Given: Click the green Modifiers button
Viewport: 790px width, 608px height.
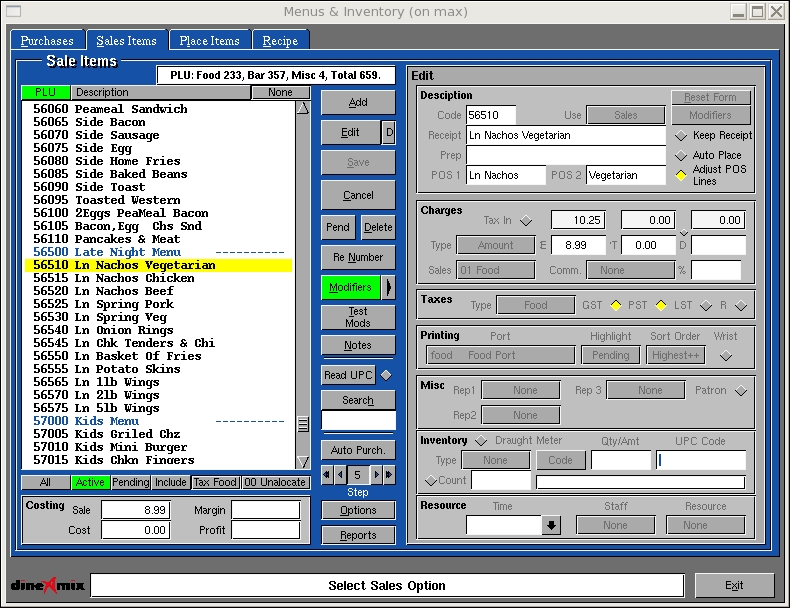Looking at the screenshot, I should pyautogui.click(x=351, y=288).
